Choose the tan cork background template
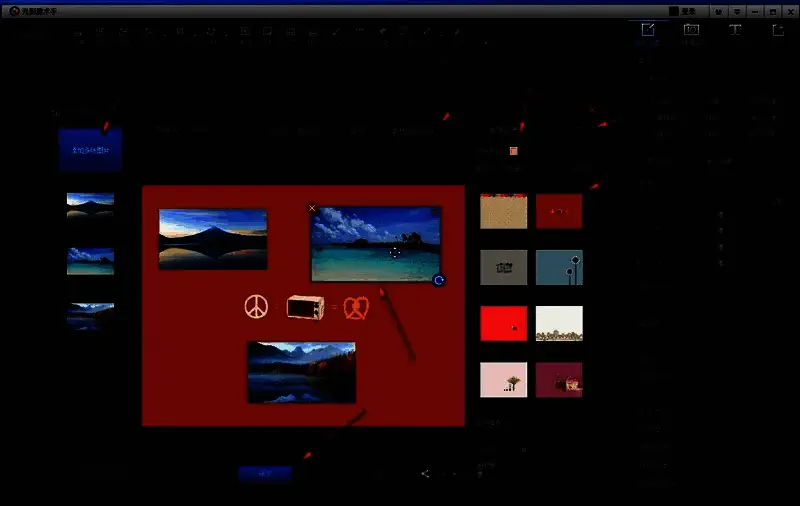The width and height of the screenshot is (800, 506). tap(503, 211)
